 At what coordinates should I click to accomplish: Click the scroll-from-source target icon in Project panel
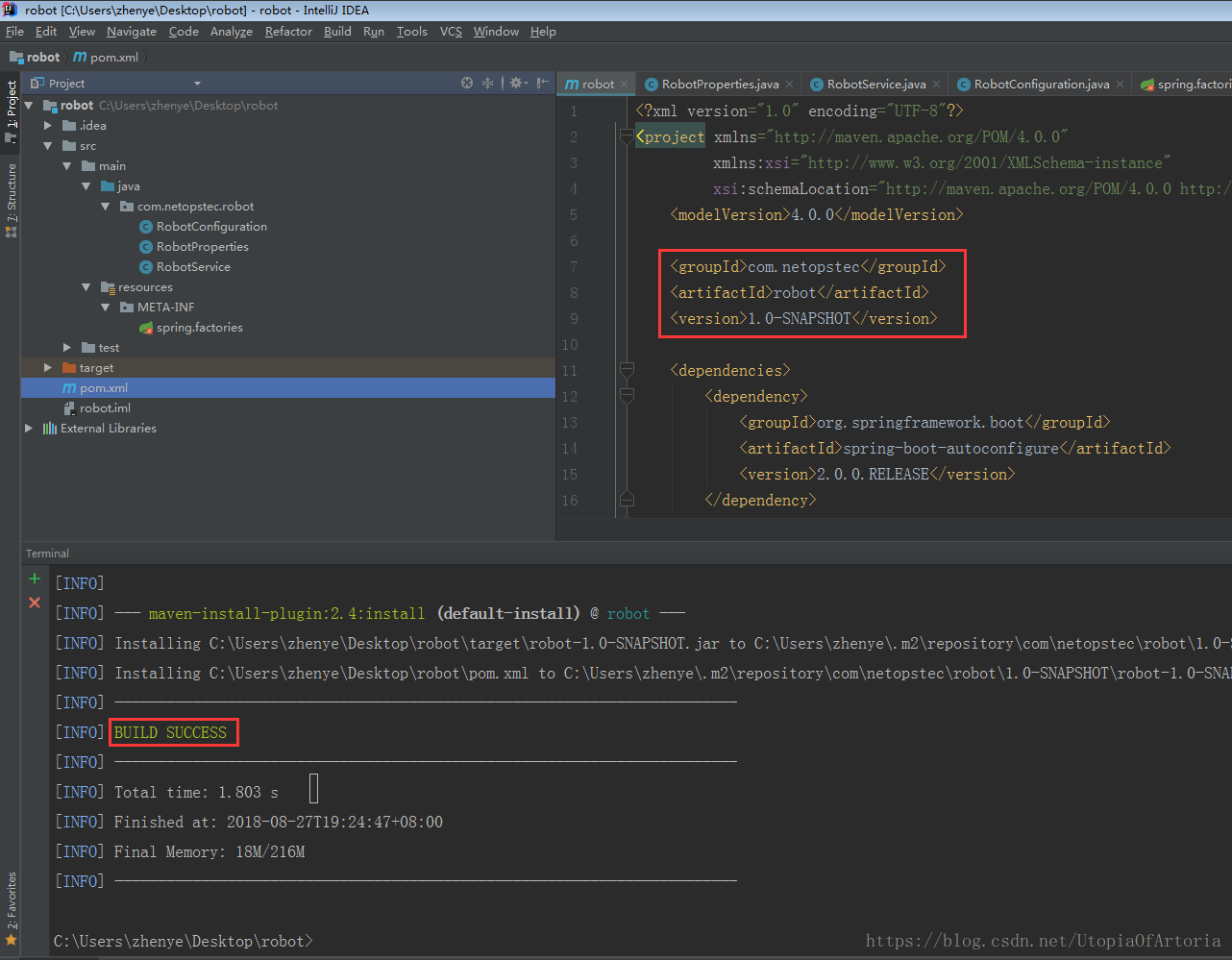click(x=467, y=83)
